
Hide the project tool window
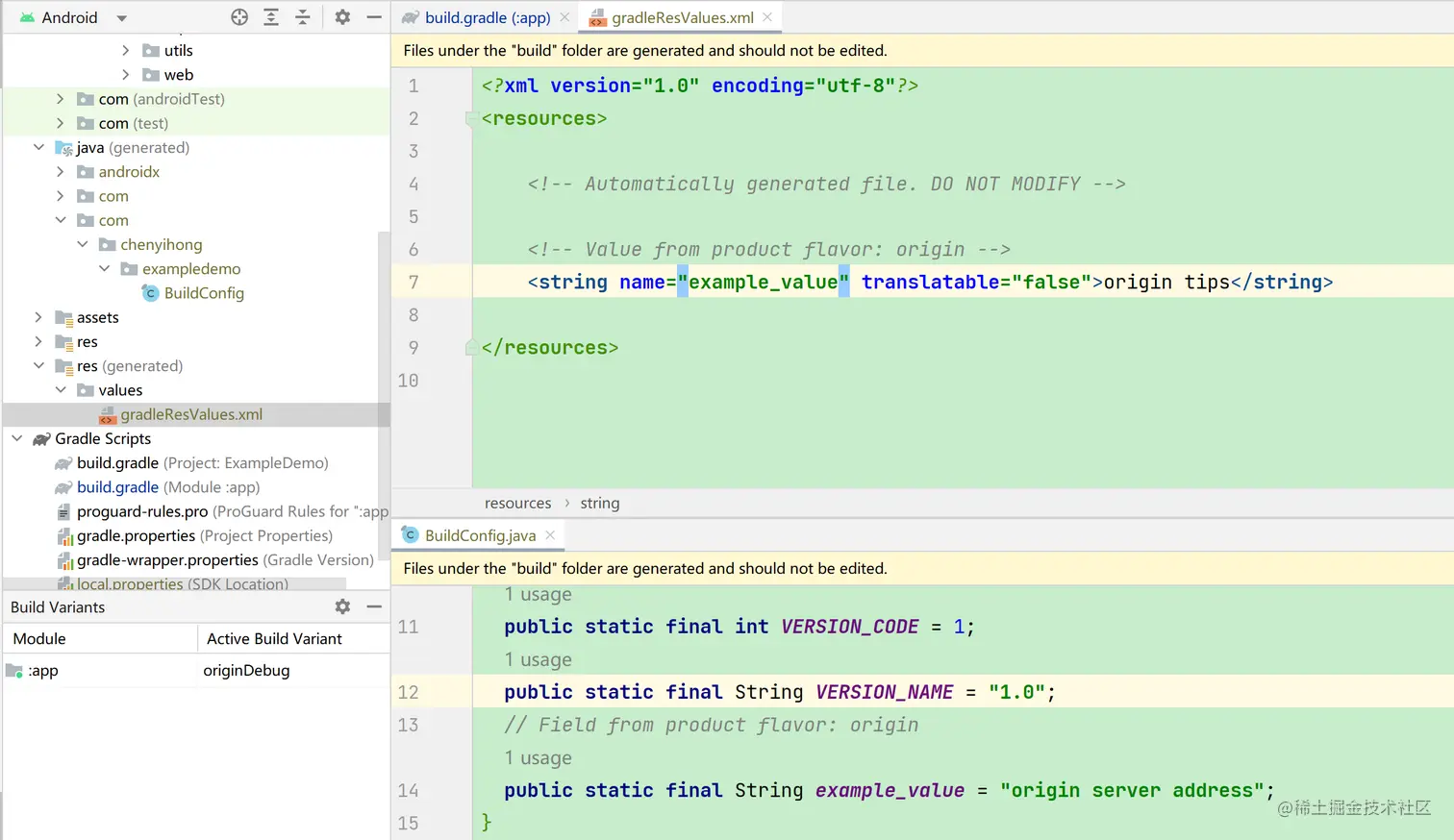(x=374, y=17)
